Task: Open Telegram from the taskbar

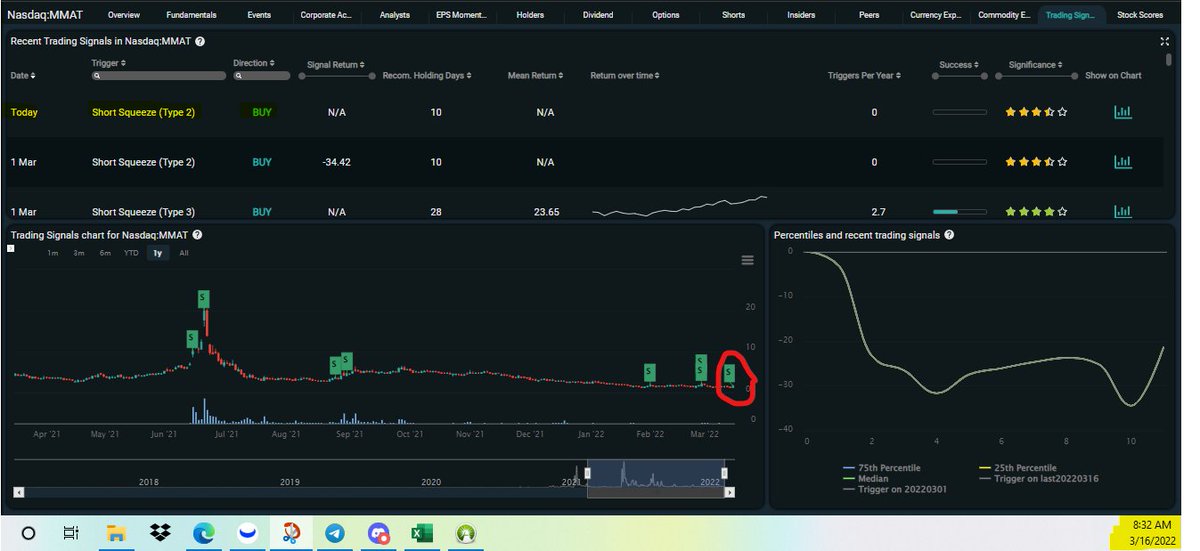Action: 335,533
